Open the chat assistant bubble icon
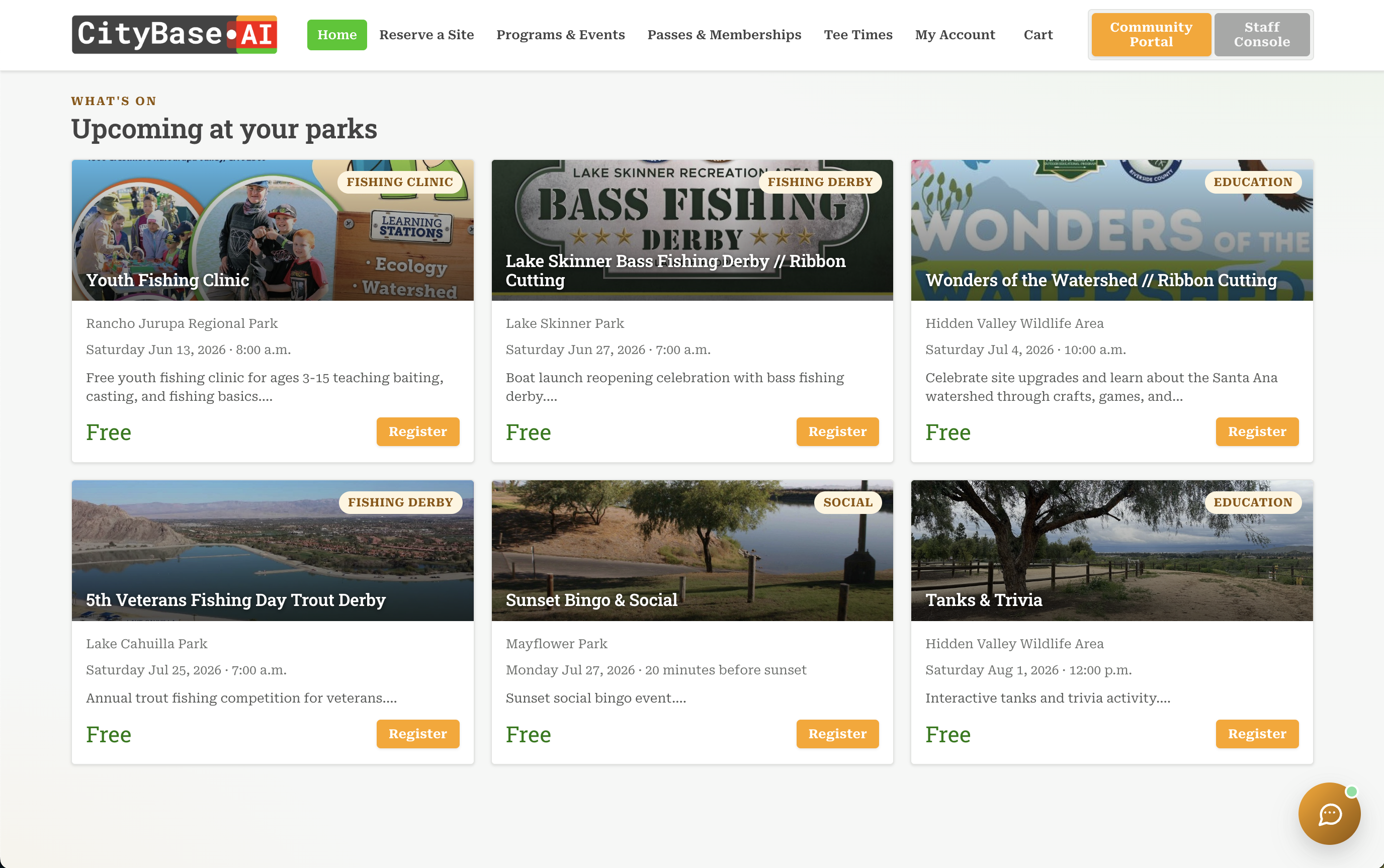The width and height of the screenshot is (1384, 868). click(1329, 814)
